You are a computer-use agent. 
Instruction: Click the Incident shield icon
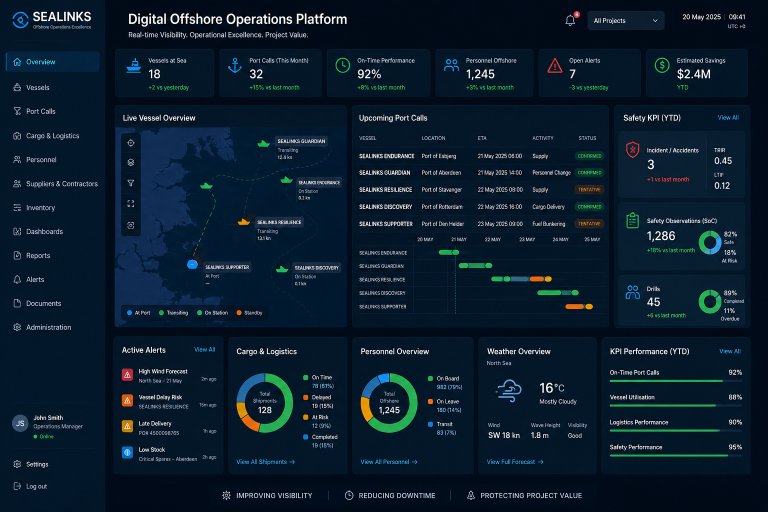pyautogui.click(x=632, y=149)
